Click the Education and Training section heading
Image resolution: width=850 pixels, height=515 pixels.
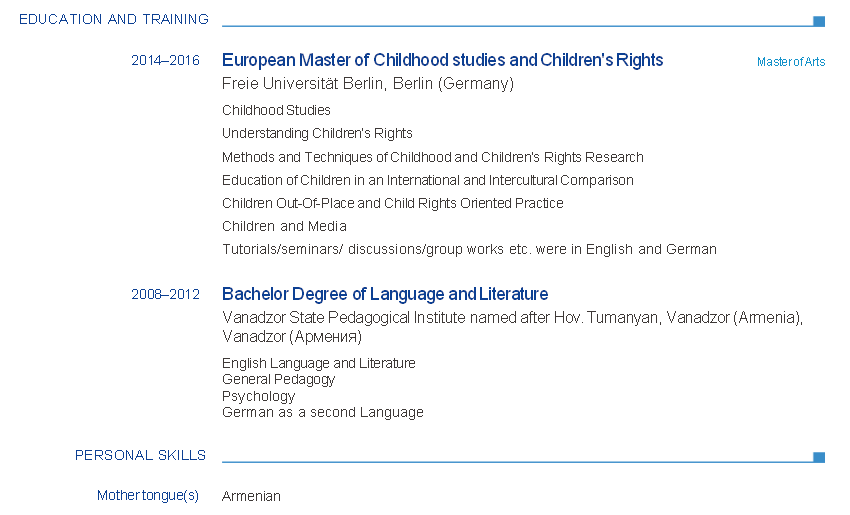(x=114, y=19)
